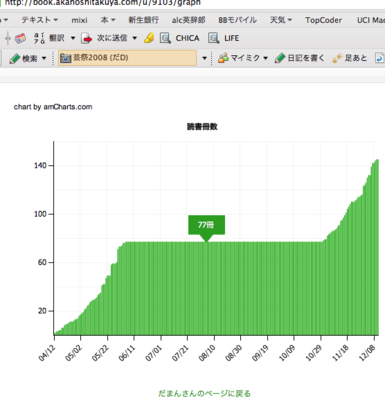Click the 20 y-axis label
Image resolution: width=385 pixels, height=400 pixels.
click(x=42, y=311)
